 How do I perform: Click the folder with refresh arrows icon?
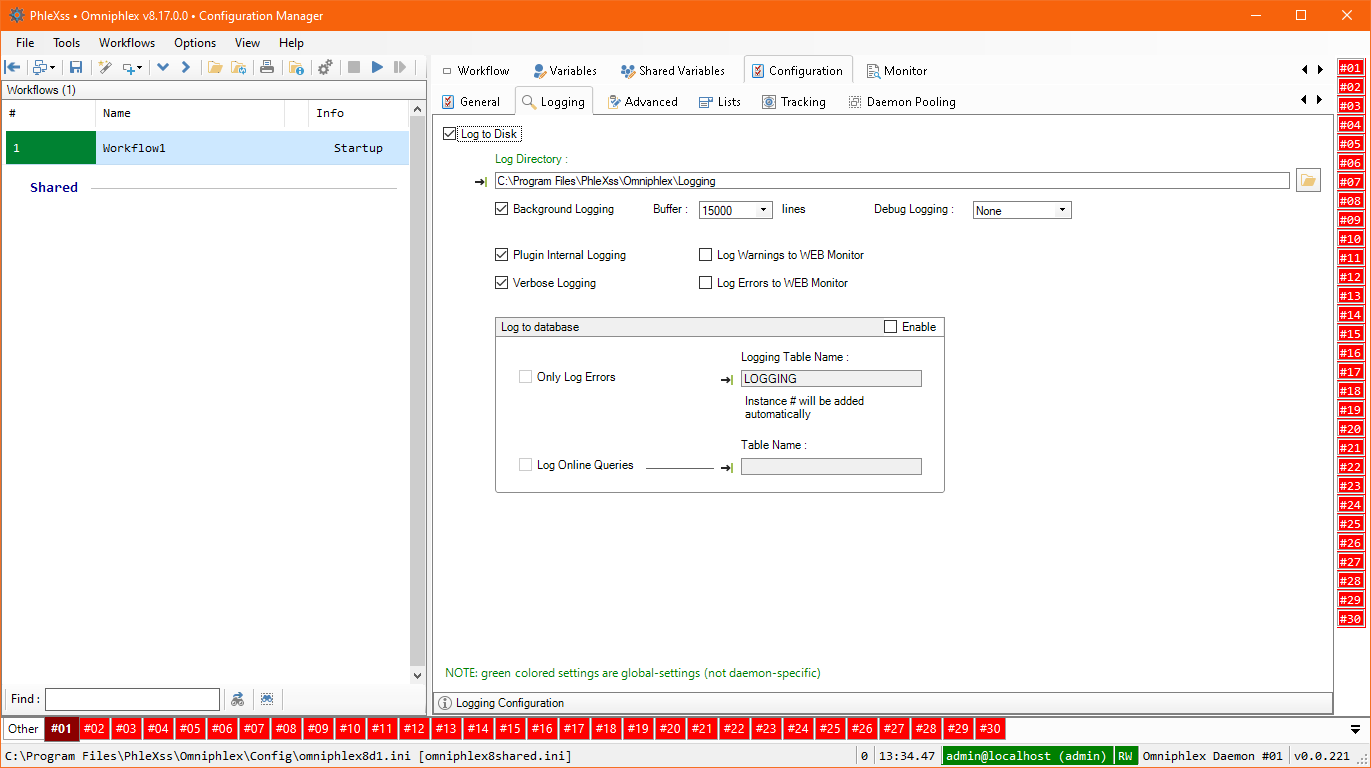[x=239, y=67]
